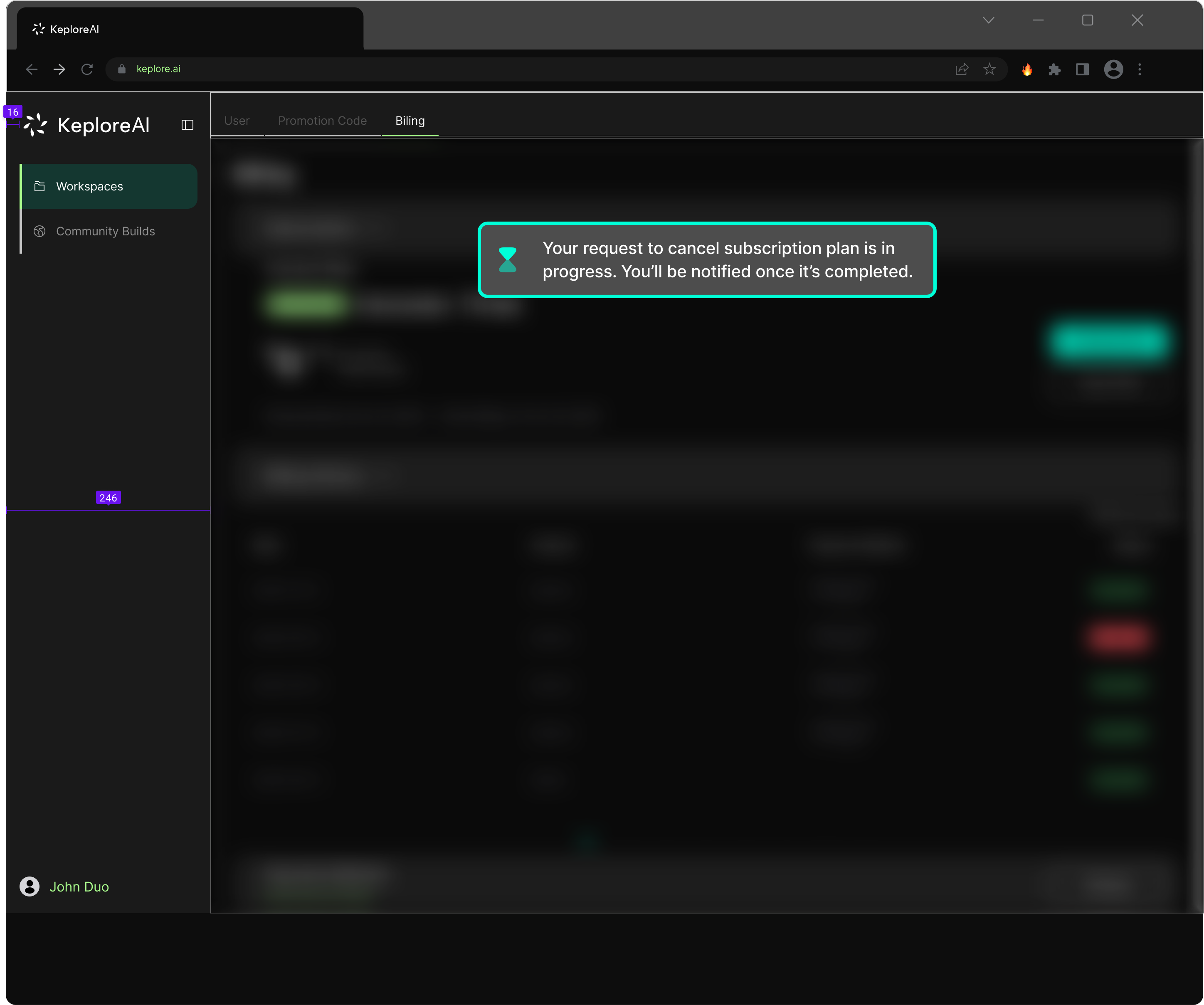Toggle the bookmark star for keplore.ai
The width and height of the screenshot is (1204, 1005).
[989, 69]
